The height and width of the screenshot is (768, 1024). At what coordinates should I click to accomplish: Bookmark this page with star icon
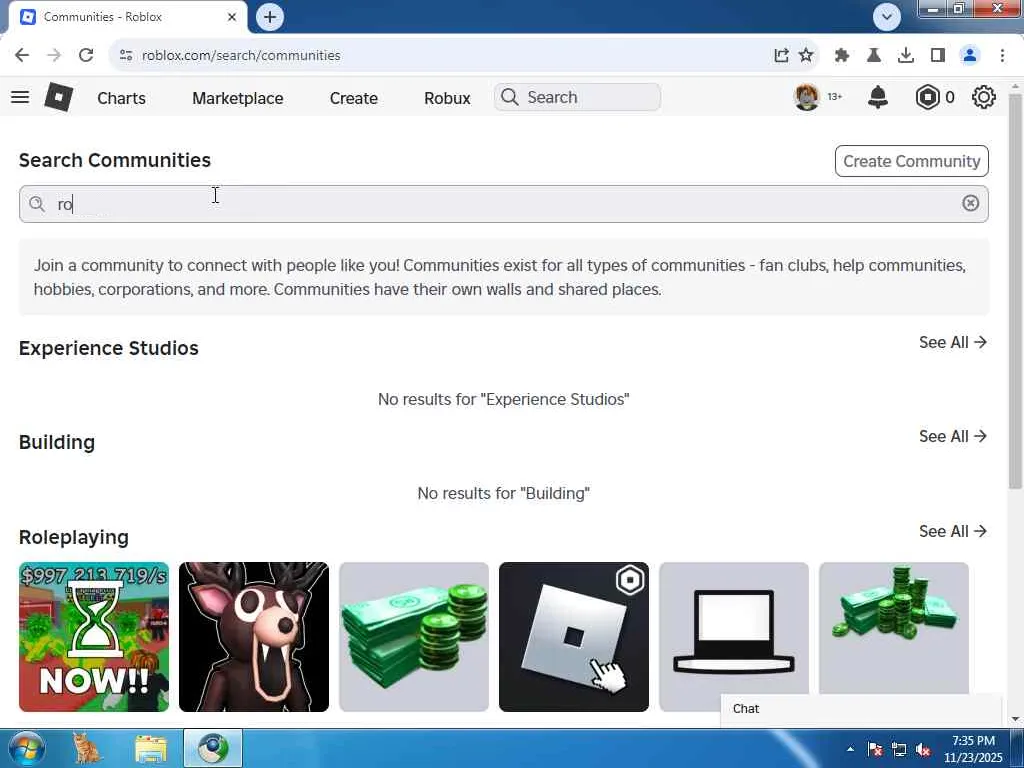pos(807,56)
